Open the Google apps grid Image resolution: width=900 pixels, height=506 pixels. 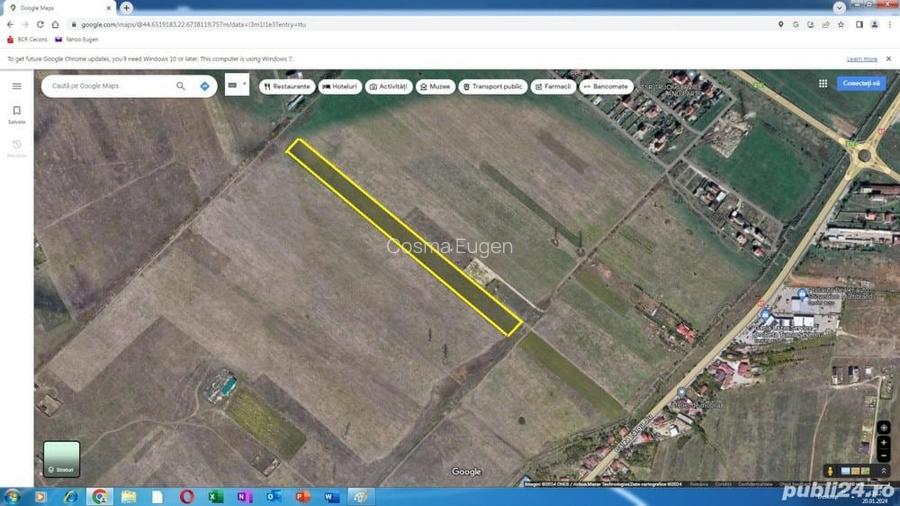tap(823, 83)
